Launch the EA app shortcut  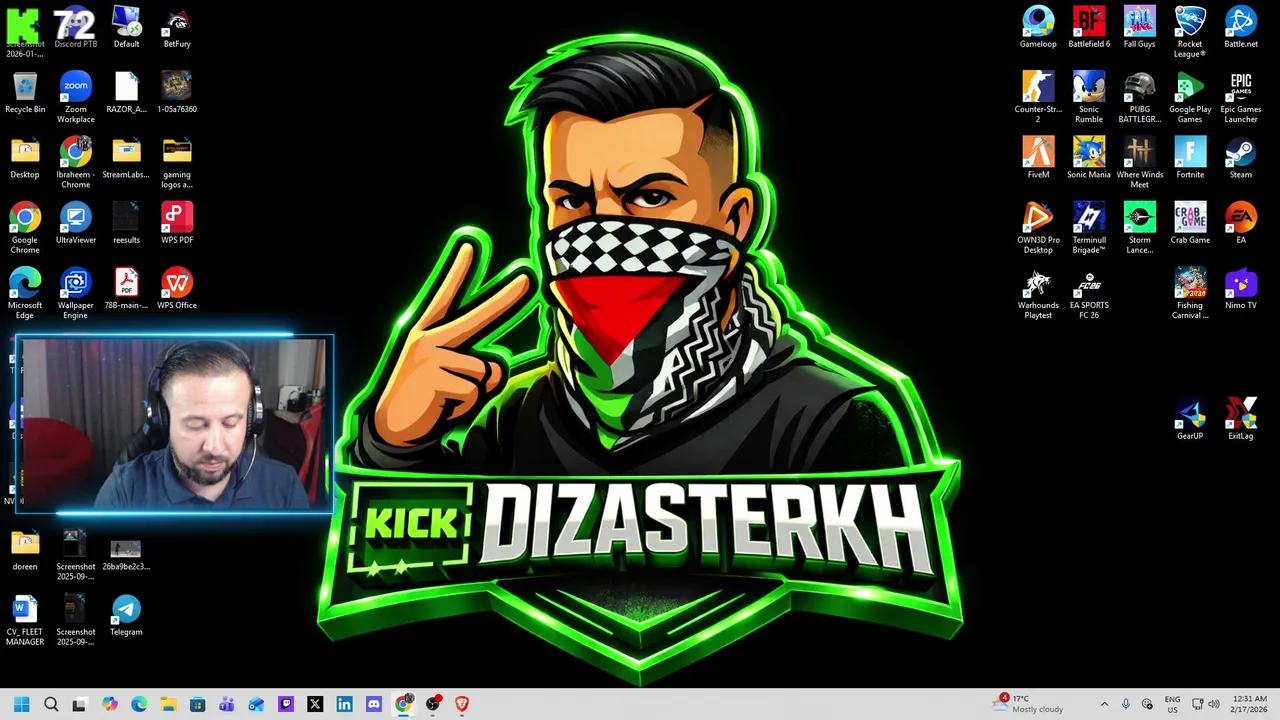(x=1241, y=222)
